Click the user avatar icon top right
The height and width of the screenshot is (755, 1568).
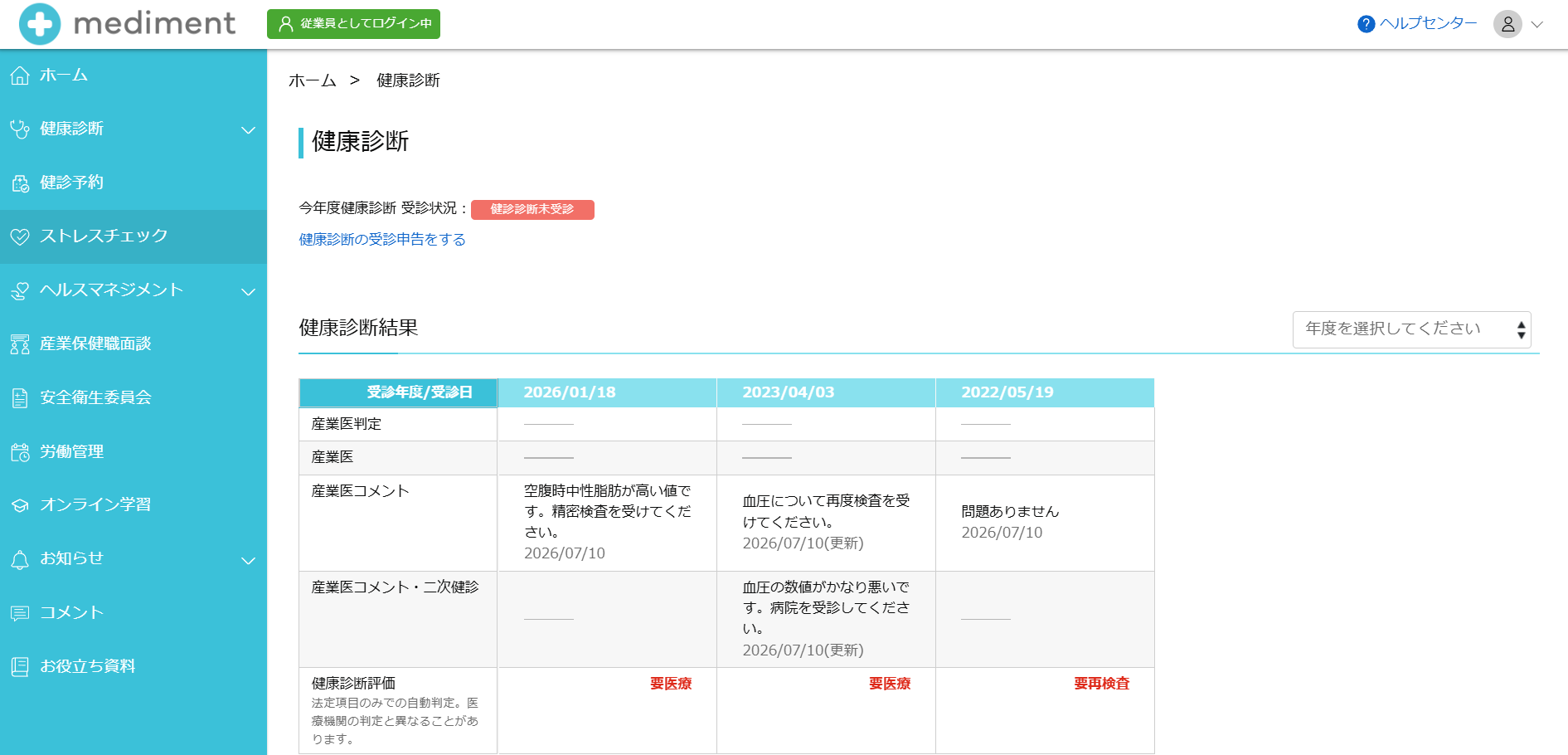[1507, 24]
